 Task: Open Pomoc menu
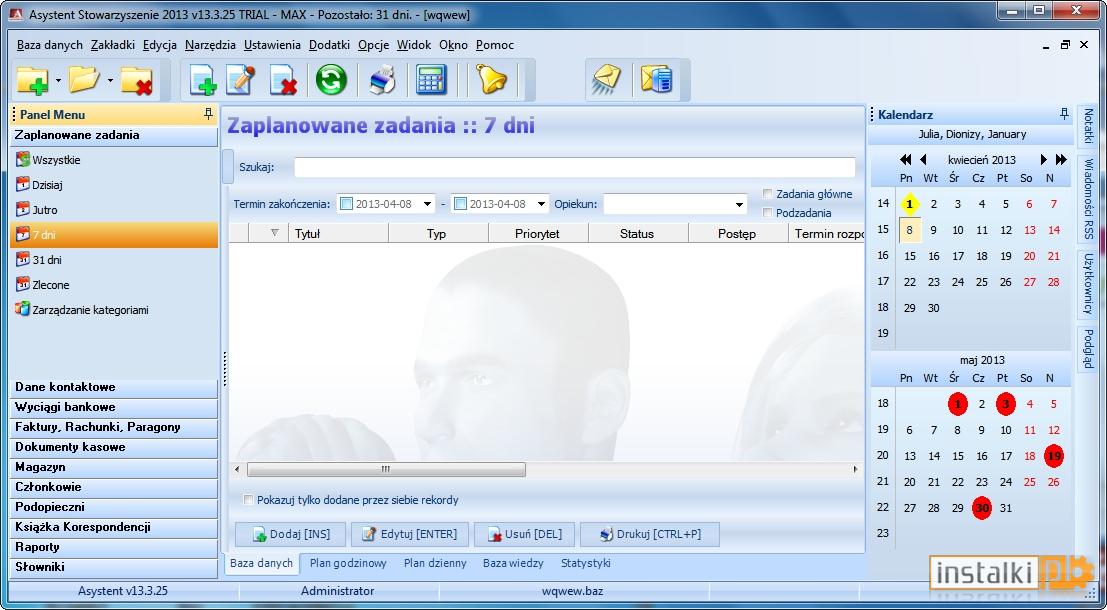495,44
